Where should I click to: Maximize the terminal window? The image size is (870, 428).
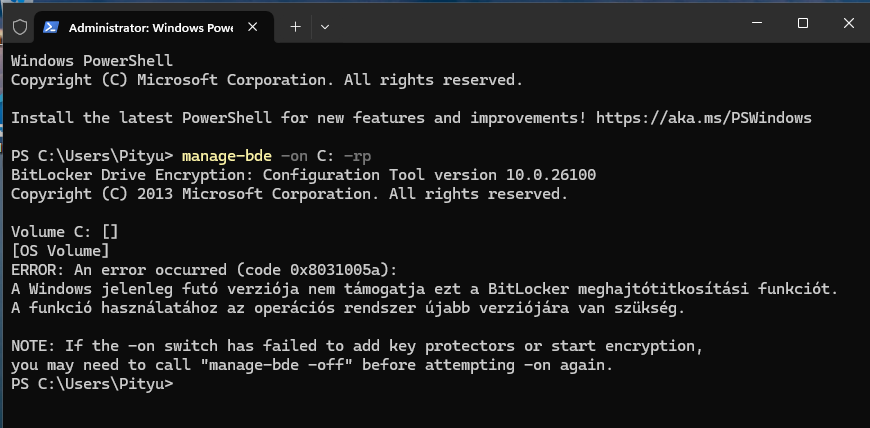click(x=802, y=23)
